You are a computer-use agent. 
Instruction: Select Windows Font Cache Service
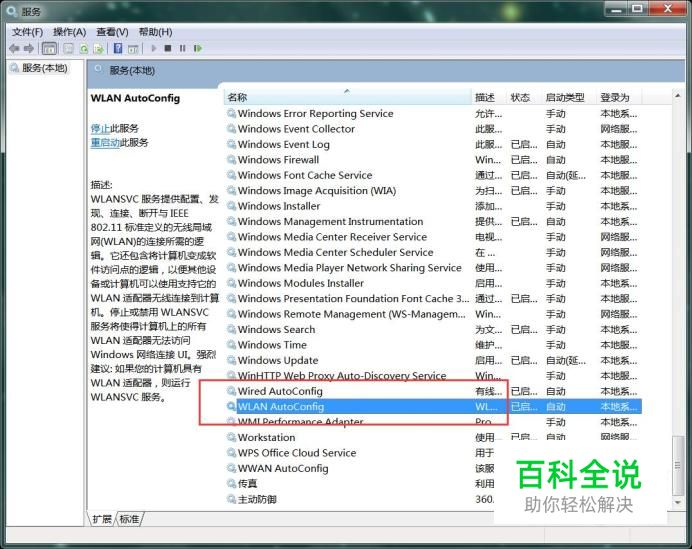click(433, 175)
